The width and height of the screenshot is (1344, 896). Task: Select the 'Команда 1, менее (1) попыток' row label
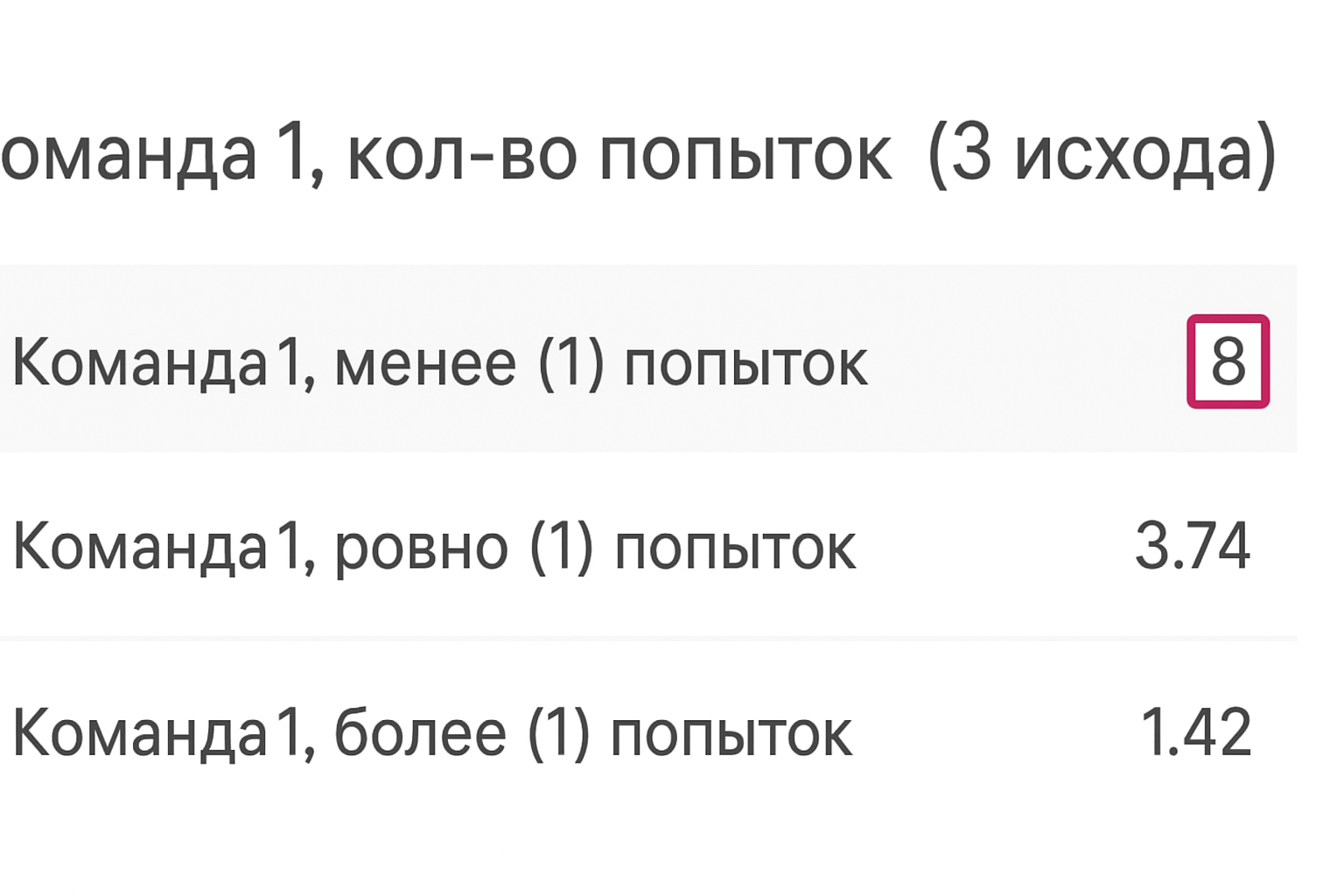439,362
